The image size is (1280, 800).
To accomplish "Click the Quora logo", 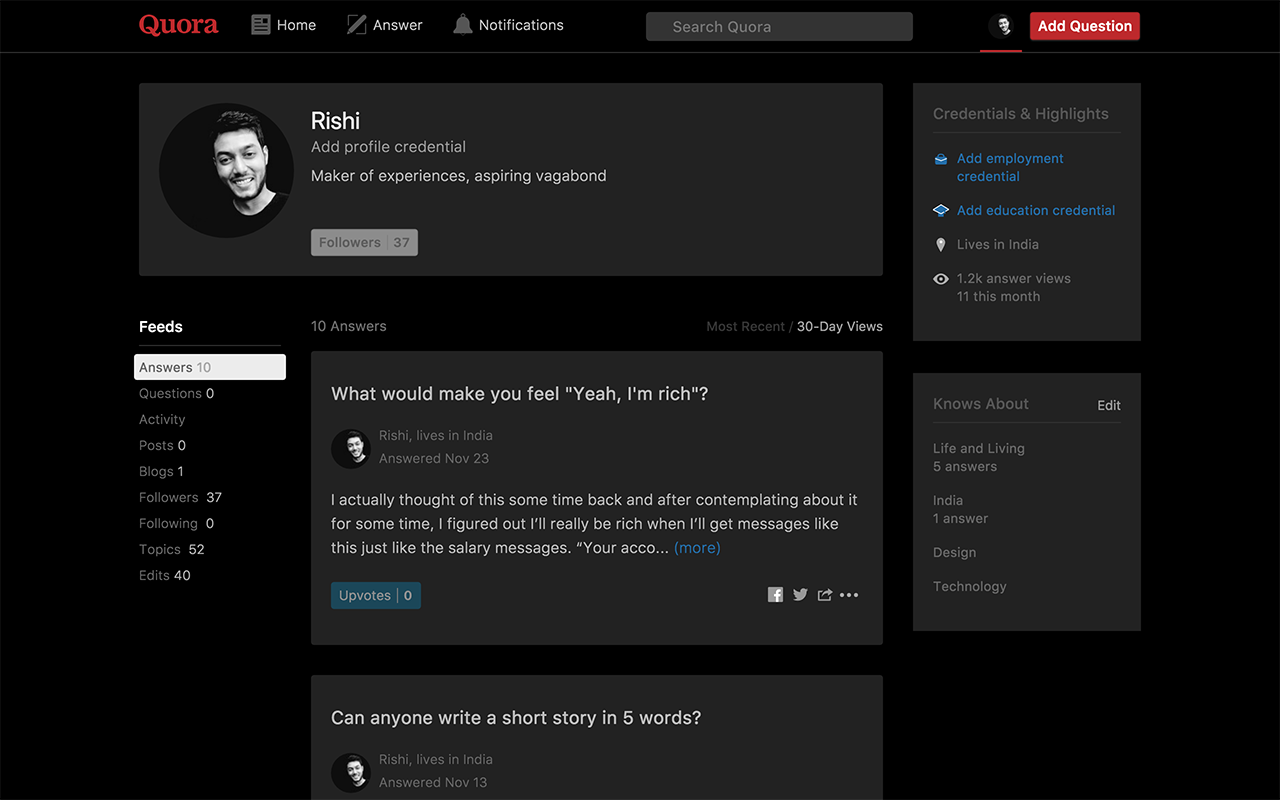I will click(x=178, y=25).
